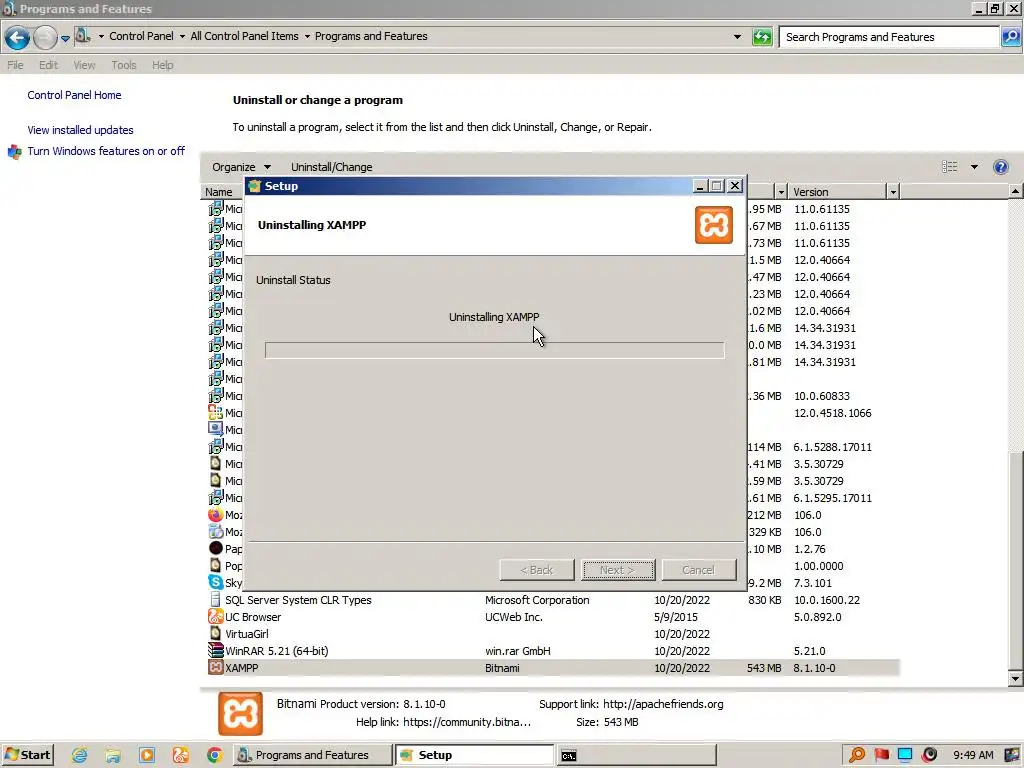
Task: Open UC Browser from taskbar
Action: pyautogui.click(x=181, y=756)
